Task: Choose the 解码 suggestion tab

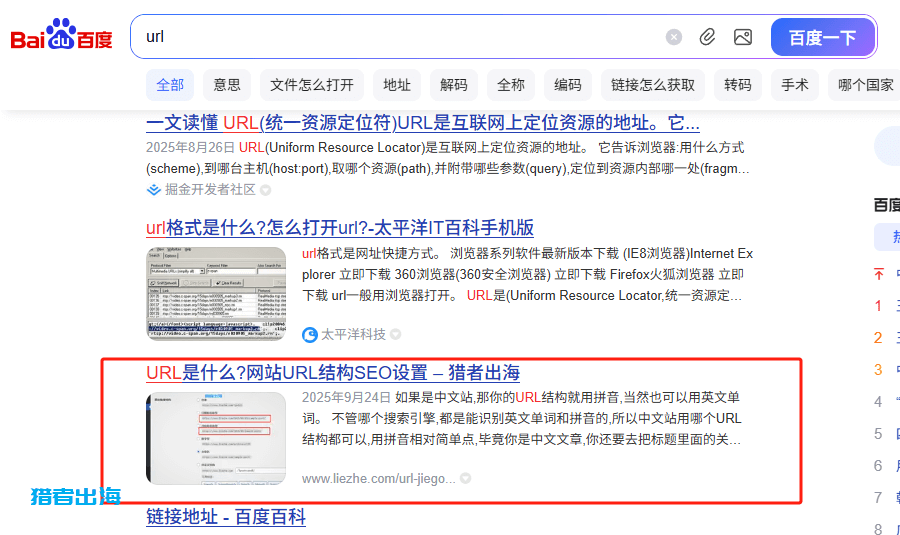Action: (453, 85)
